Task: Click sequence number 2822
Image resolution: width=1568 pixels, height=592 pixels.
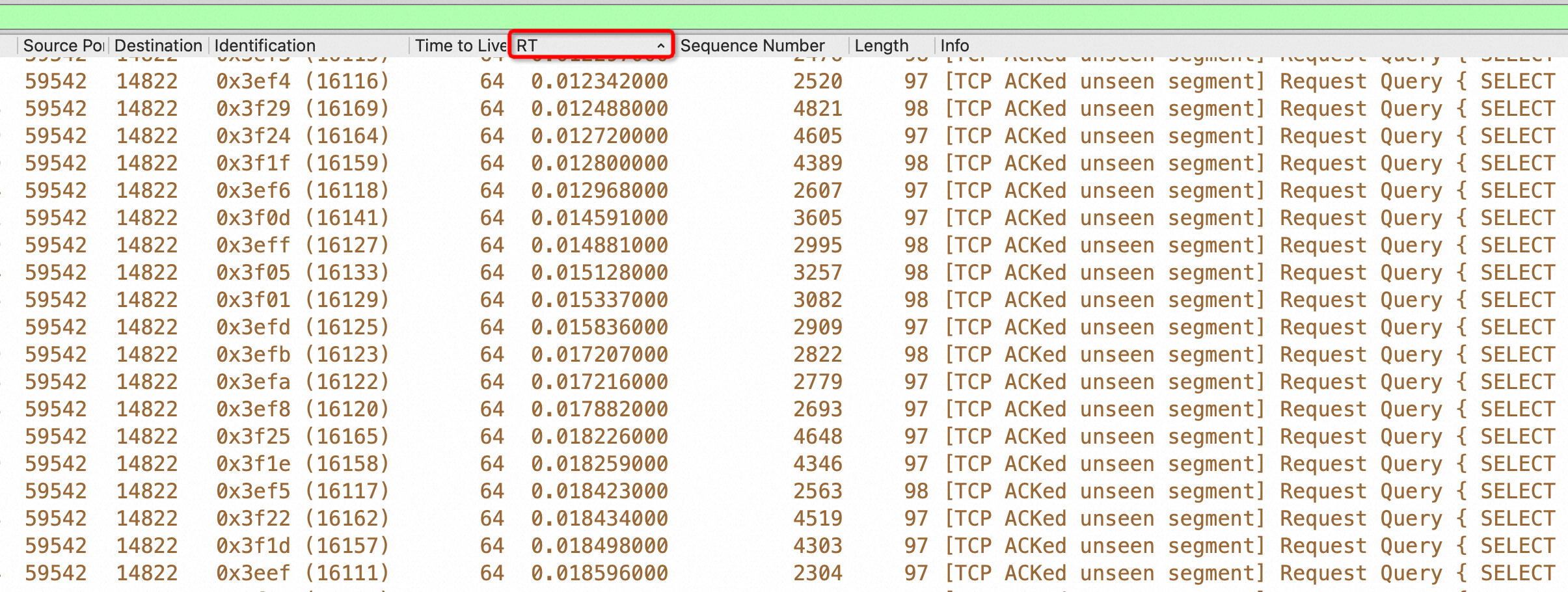Action: (818, 355)
